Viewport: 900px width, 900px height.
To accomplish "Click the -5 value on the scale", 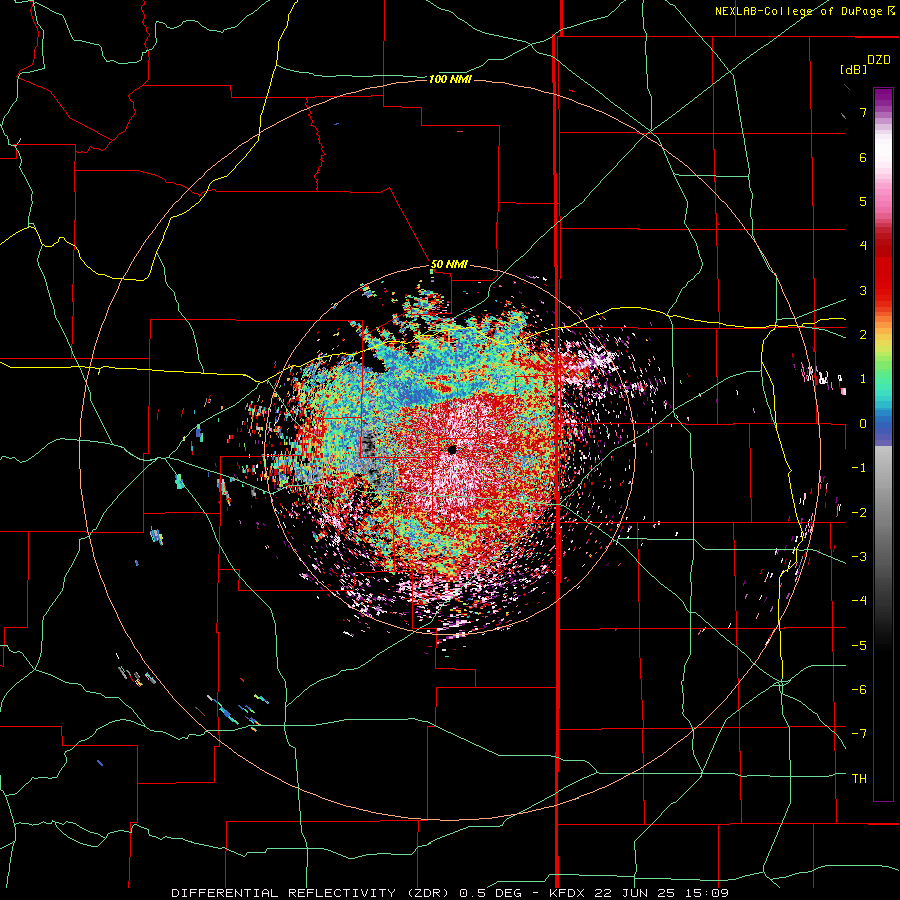I will click(859, 646).
